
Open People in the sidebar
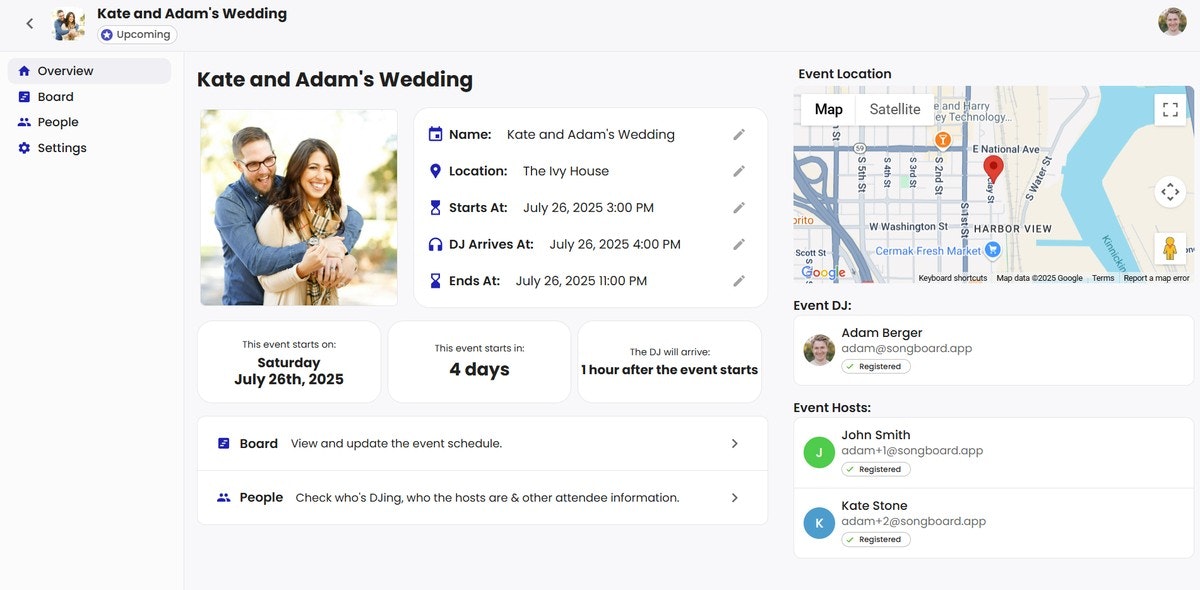(x=58, y=122)
